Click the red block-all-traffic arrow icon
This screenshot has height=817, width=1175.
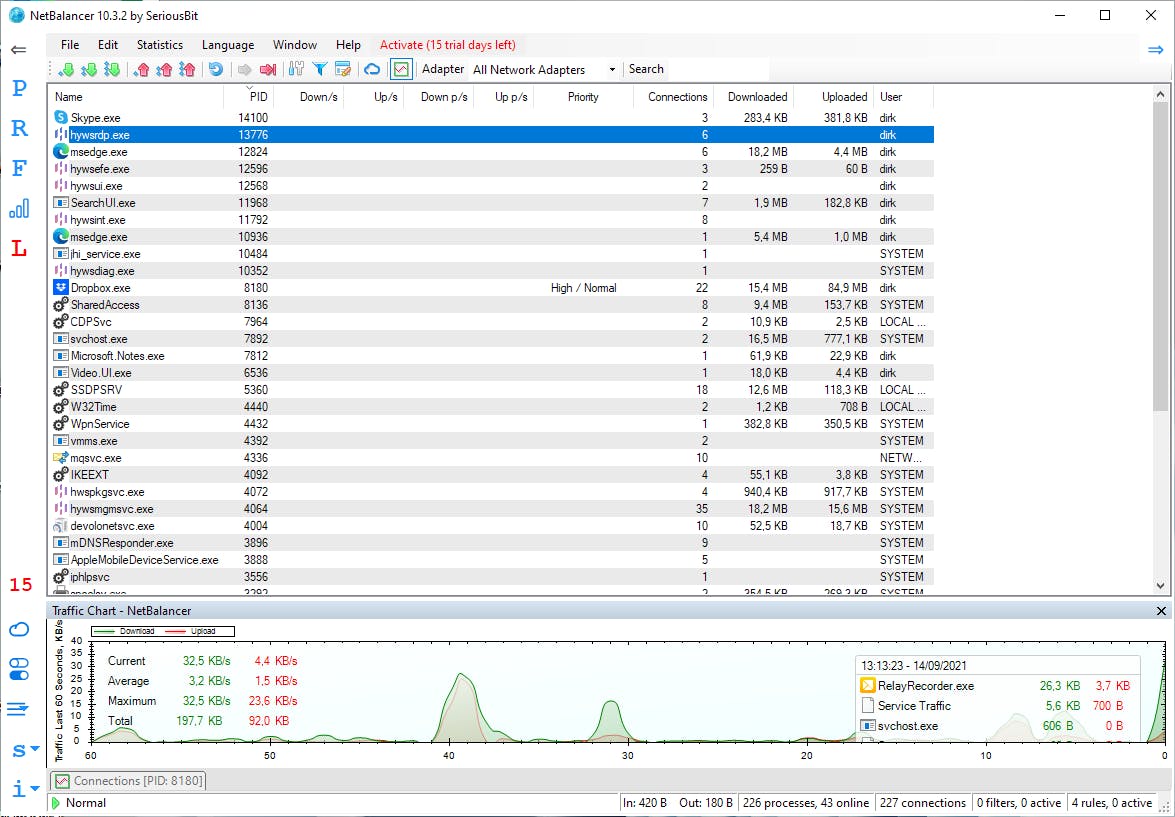(268, 69)
